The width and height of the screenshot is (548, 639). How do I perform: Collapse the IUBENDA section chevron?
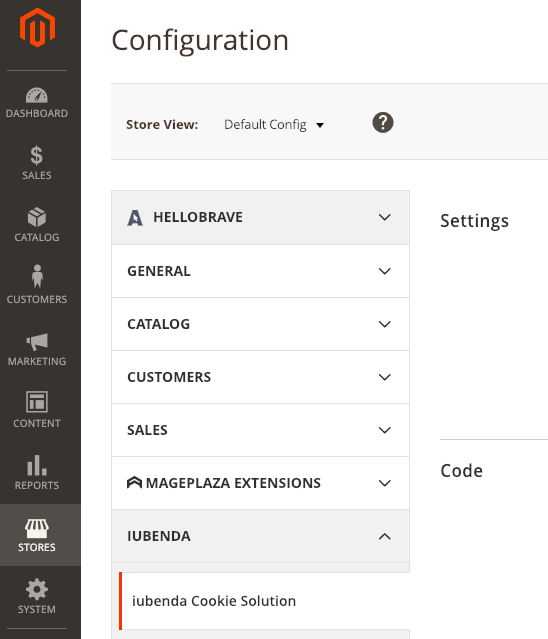pyautogui.click(x=385, y=536)
